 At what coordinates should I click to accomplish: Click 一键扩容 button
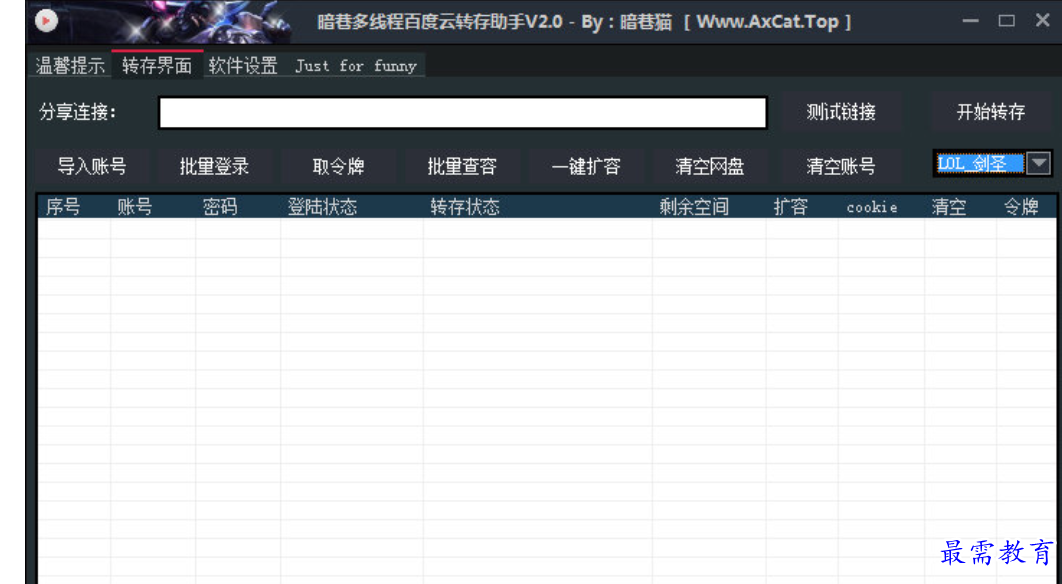tap(586, 166)
